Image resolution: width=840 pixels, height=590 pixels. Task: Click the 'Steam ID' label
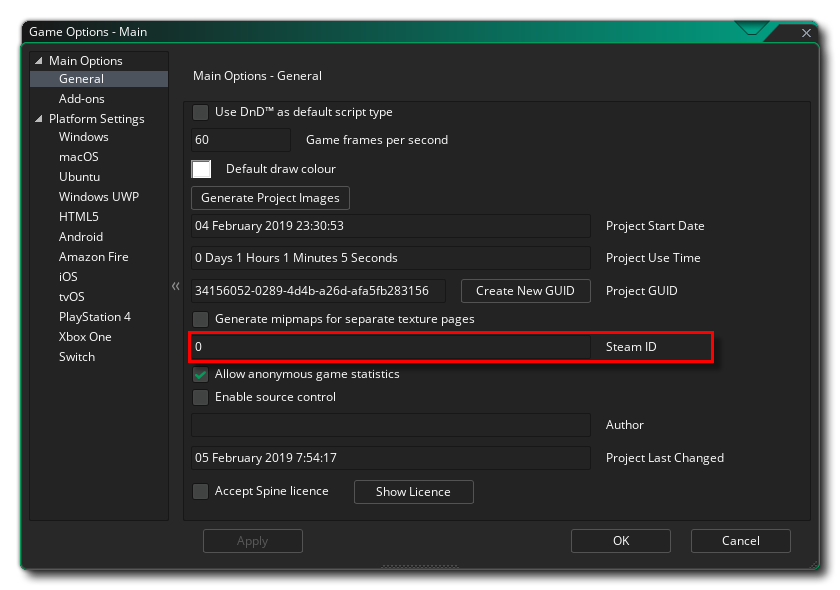tap(631, 347)
